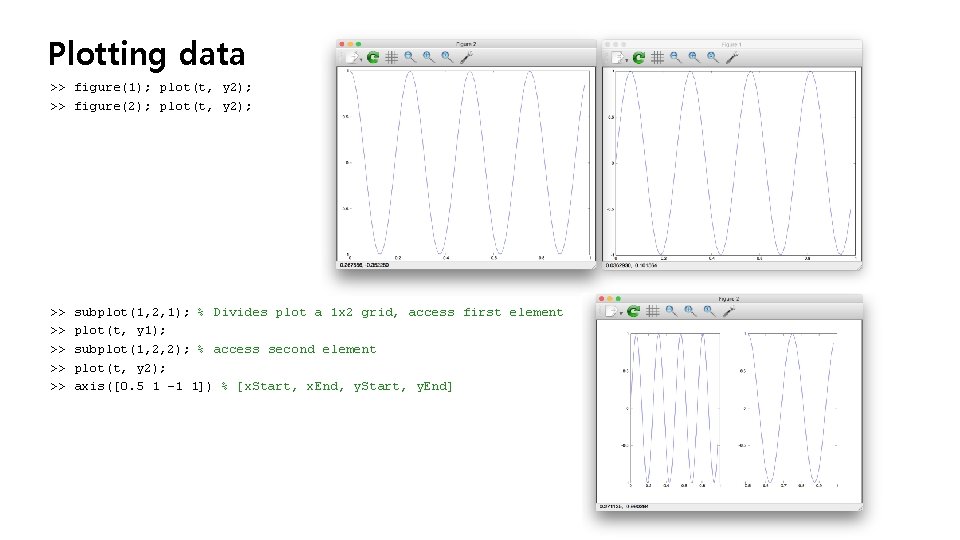
Task: Open wrench settings in subplot figure window
Action: [728, 311]
